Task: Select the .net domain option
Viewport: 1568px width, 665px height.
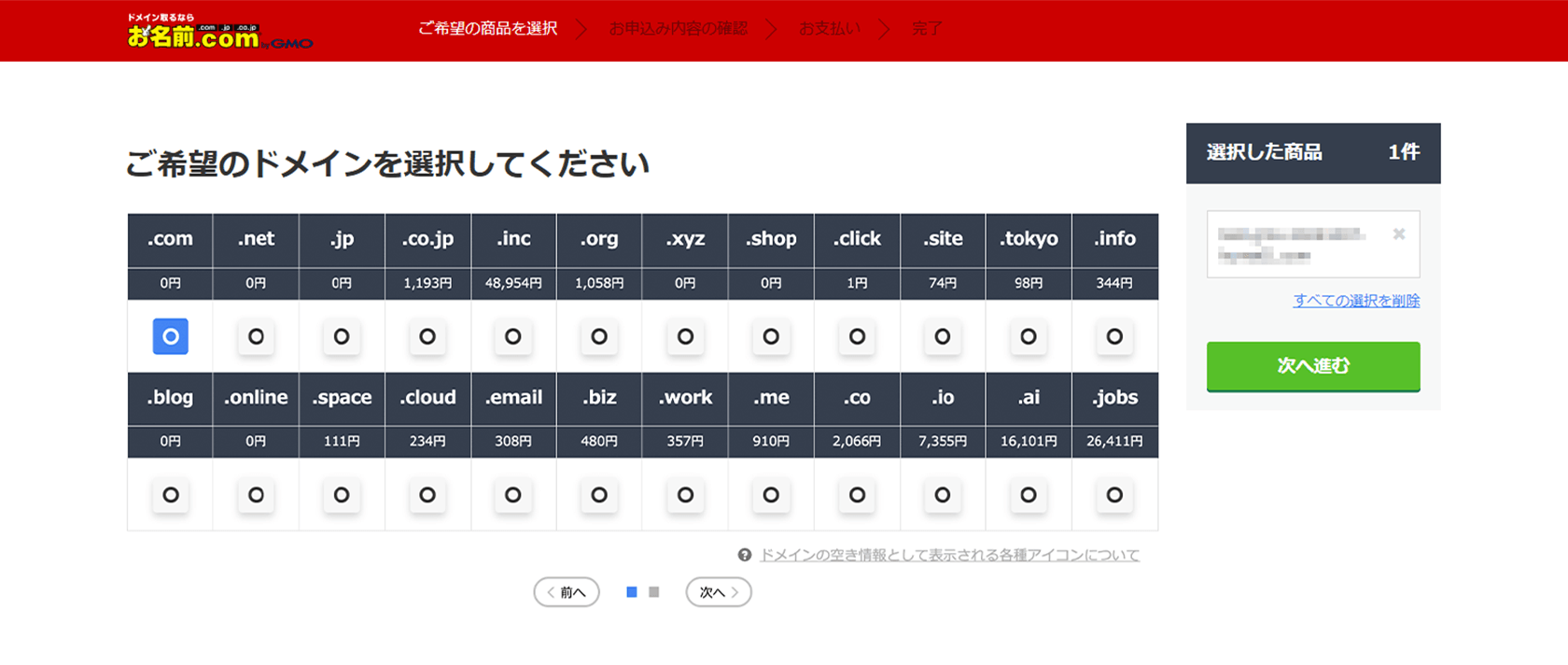Action: 256,336
